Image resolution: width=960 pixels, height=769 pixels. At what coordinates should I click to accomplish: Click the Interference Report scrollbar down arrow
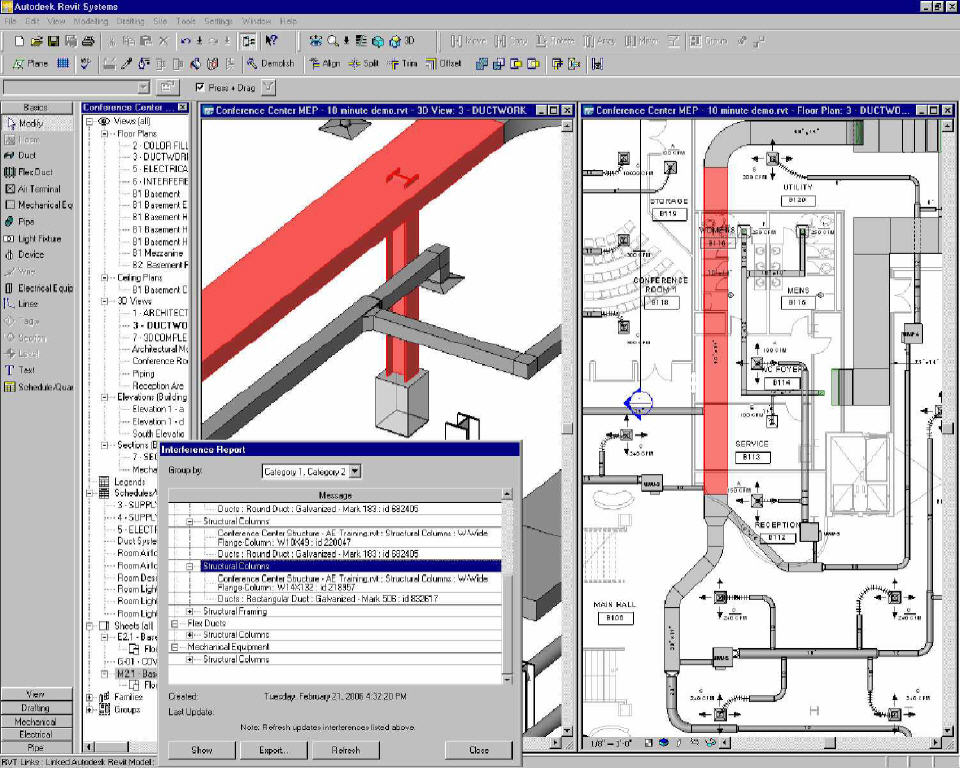(507, 679)
